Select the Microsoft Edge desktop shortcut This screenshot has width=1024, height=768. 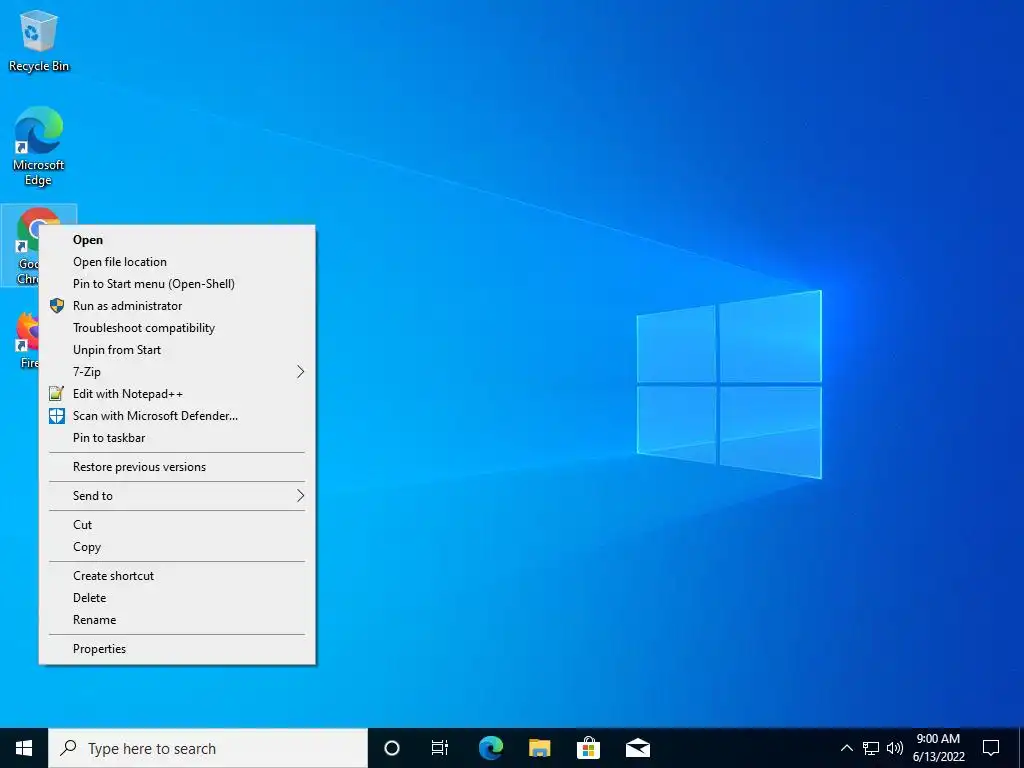pyautogui.click(x=39, y=146)
